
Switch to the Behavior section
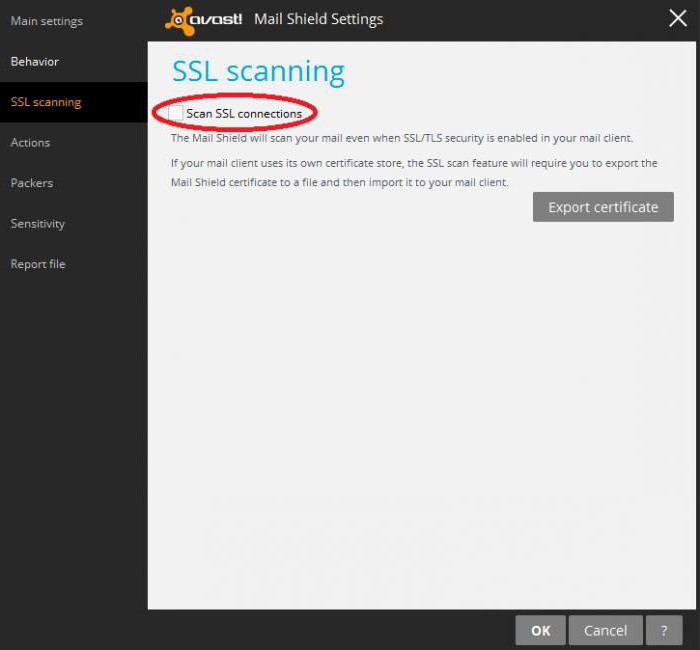(x=35, y=62)
